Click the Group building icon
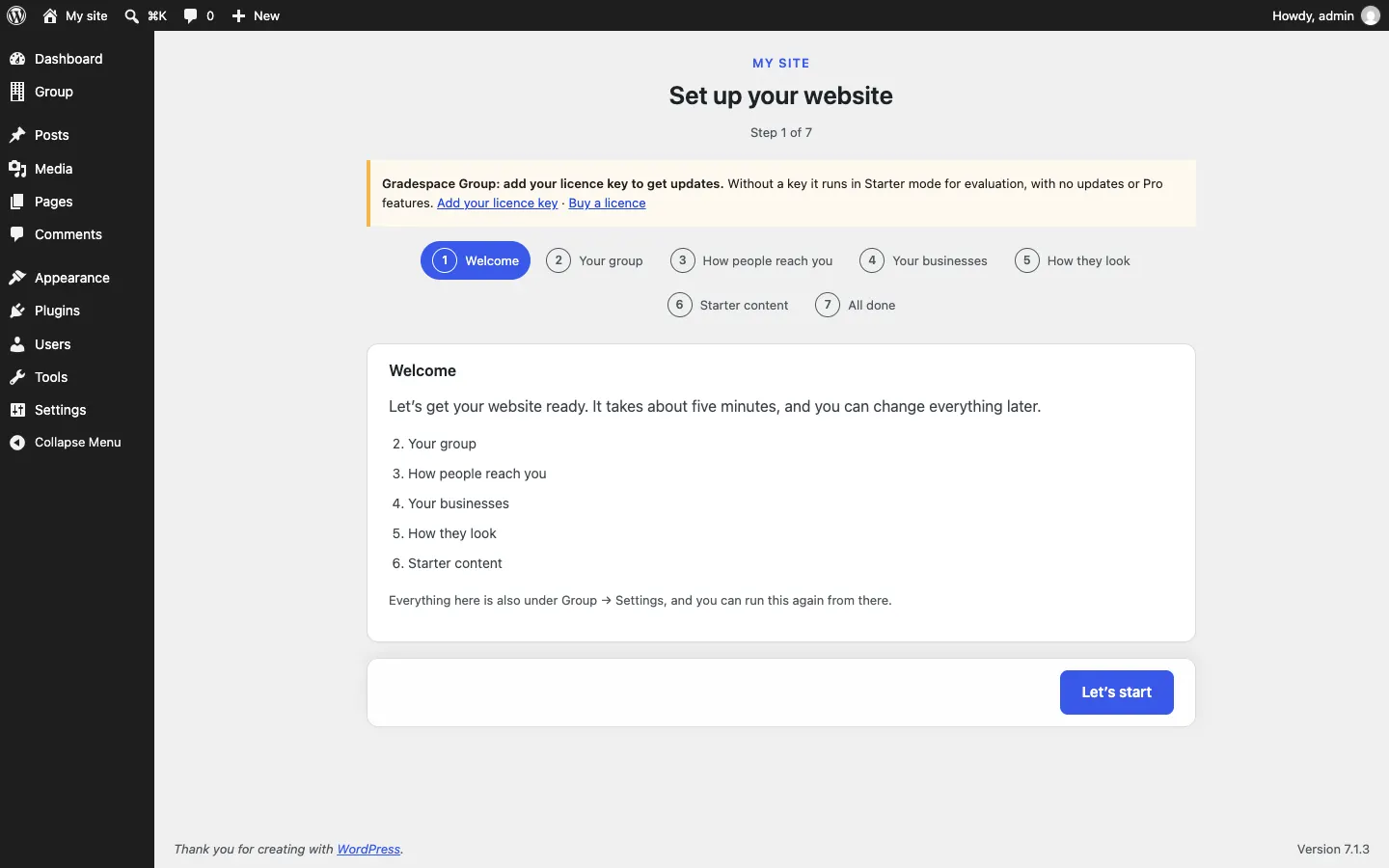 tap(17, 92)
